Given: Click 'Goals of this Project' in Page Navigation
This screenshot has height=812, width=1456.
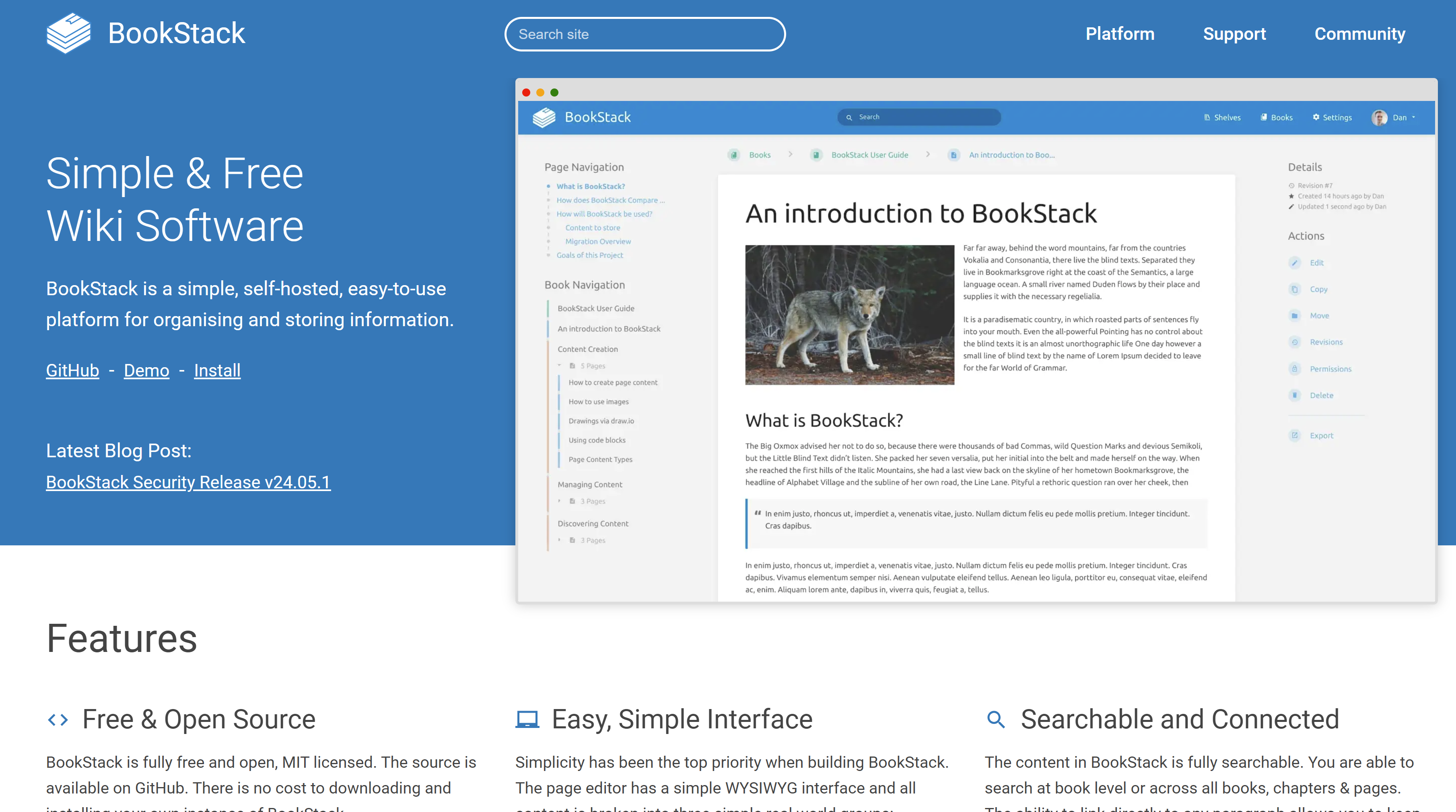Looking at the screenshot, I should coord(589,255).
